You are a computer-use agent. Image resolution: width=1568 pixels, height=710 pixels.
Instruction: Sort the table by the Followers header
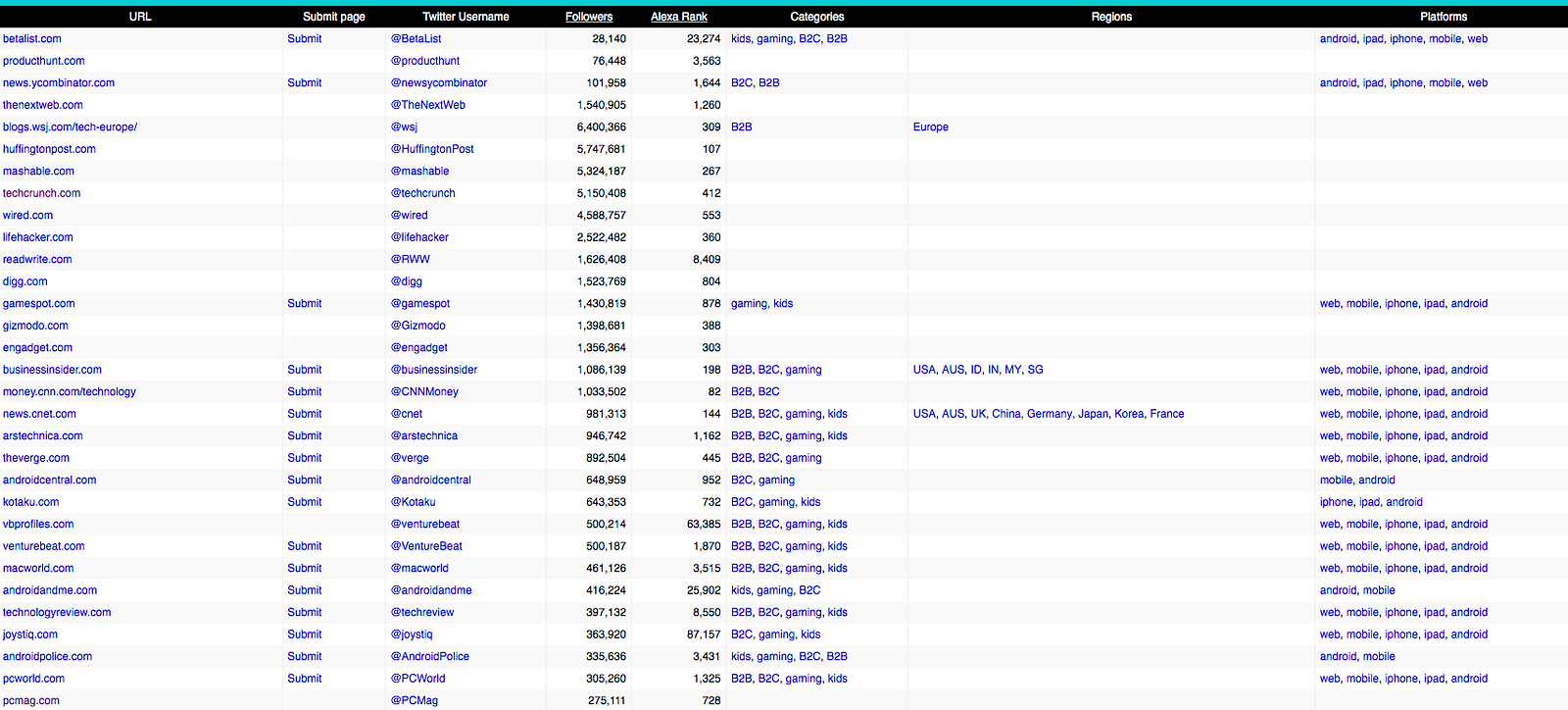[x=589, y=17]
